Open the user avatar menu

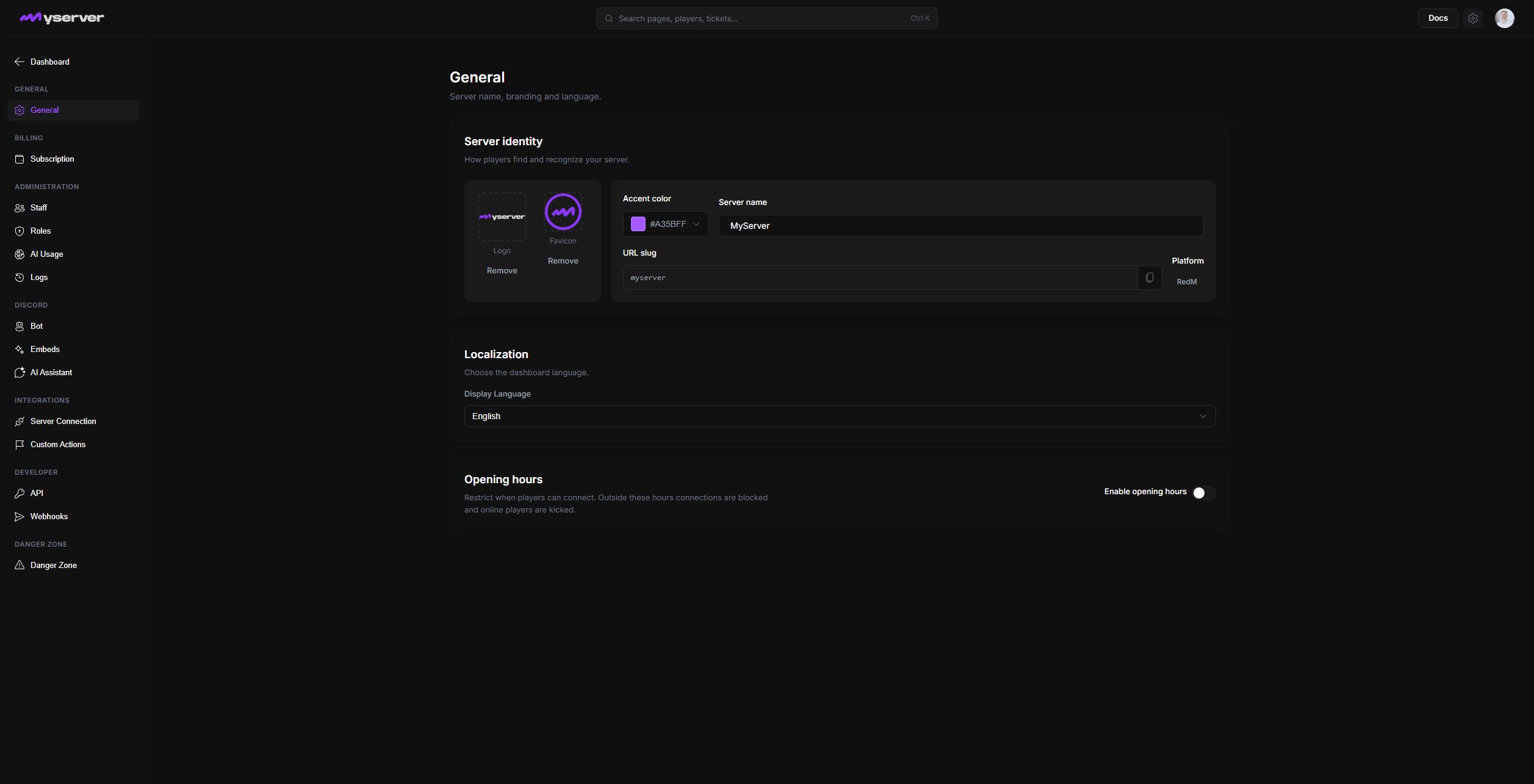[x=1504, y=18]
